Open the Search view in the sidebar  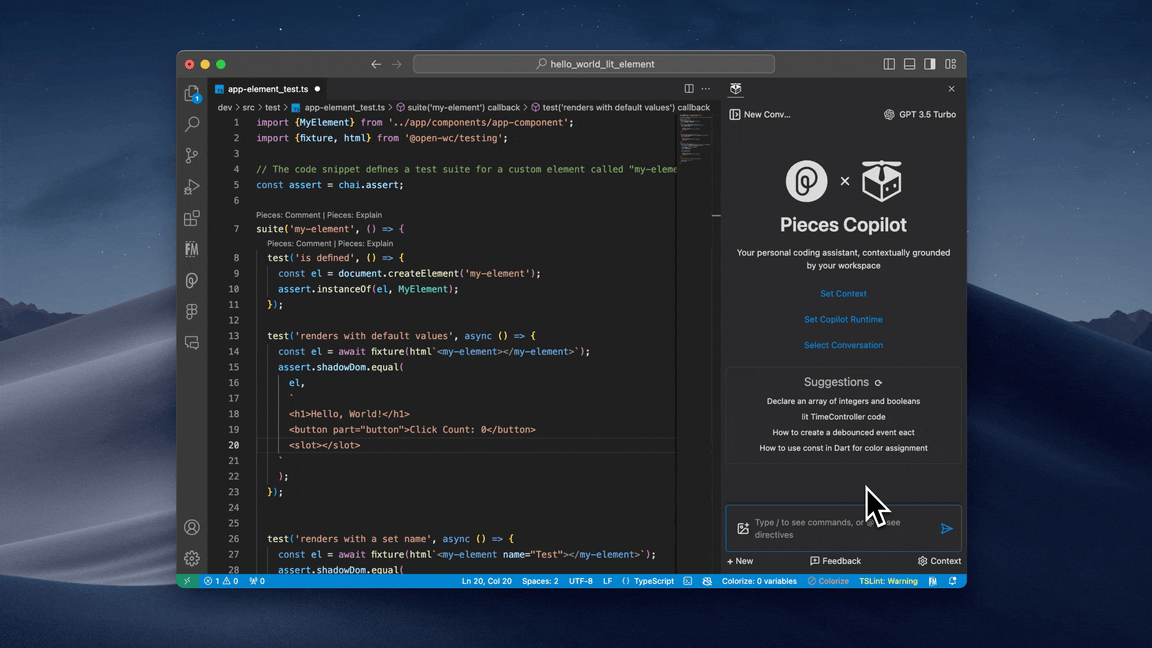pyautogui.click(x=191, y=123)
